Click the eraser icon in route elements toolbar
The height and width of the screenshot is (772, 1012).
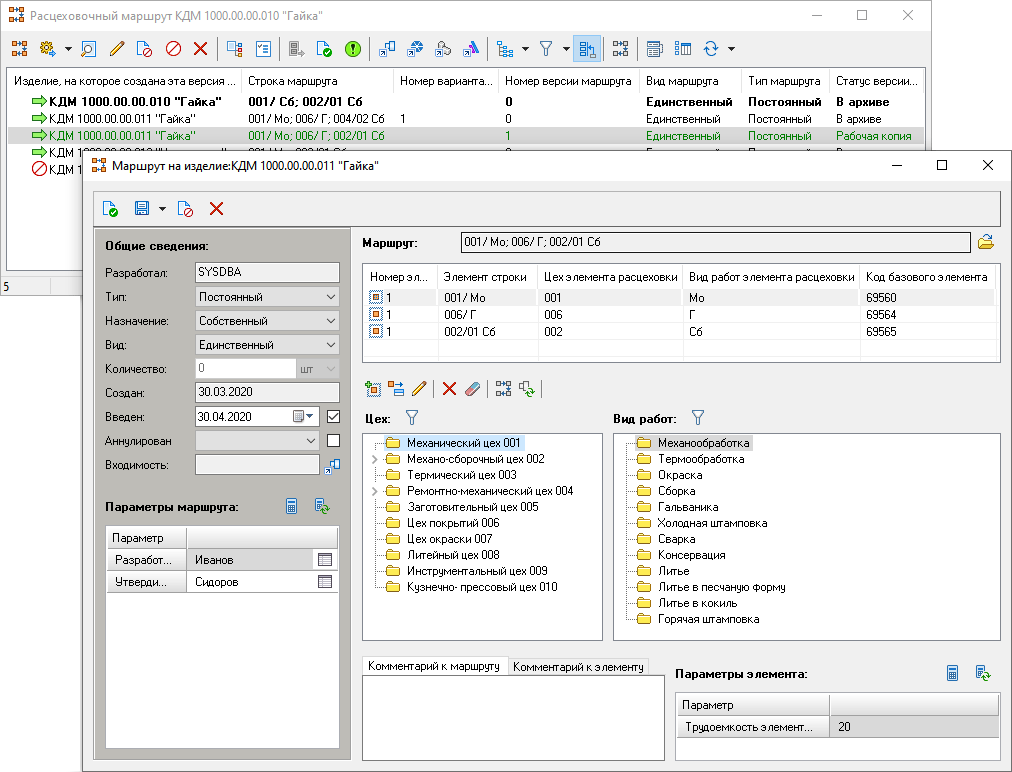point(473,388)
